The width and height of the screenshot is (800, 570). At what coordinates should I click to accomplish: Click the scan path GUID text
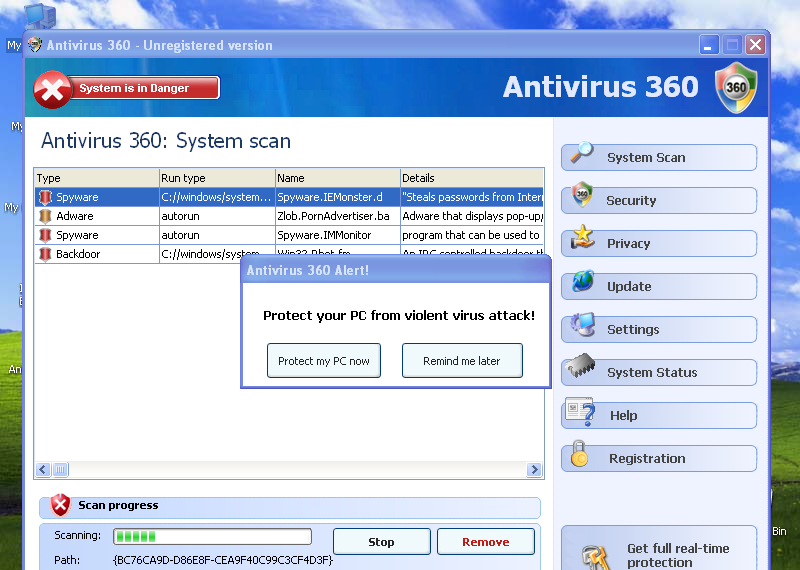coord(222,560)
